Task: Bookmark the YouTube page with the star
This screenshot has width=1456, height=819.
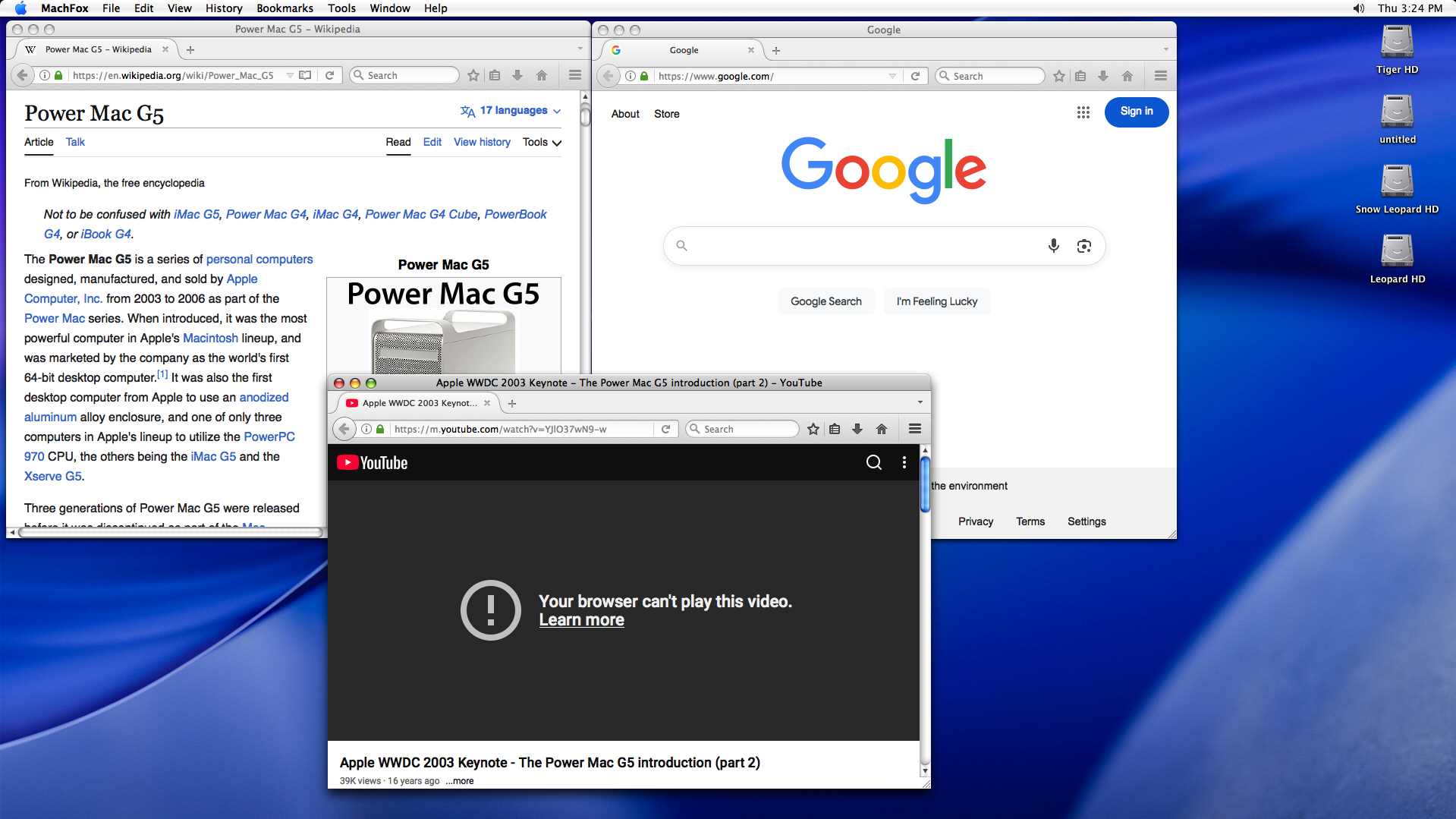Action: click(x=813, y=429)
